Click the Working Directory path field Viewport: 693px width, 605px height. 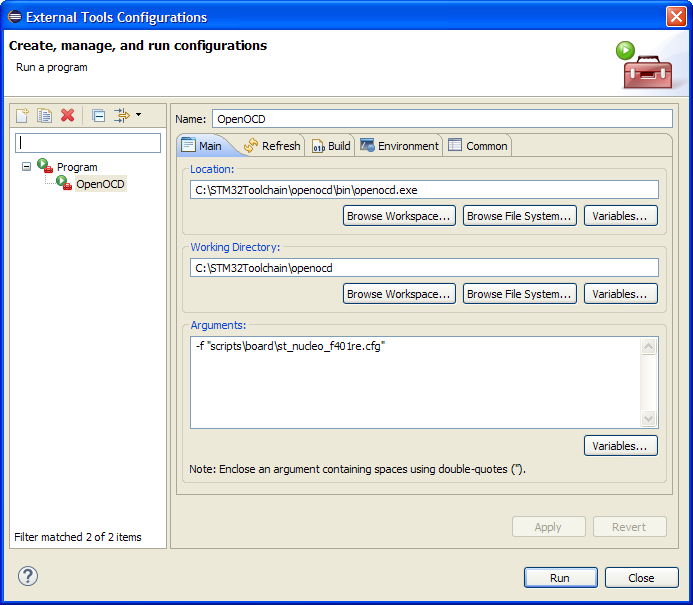424,268
